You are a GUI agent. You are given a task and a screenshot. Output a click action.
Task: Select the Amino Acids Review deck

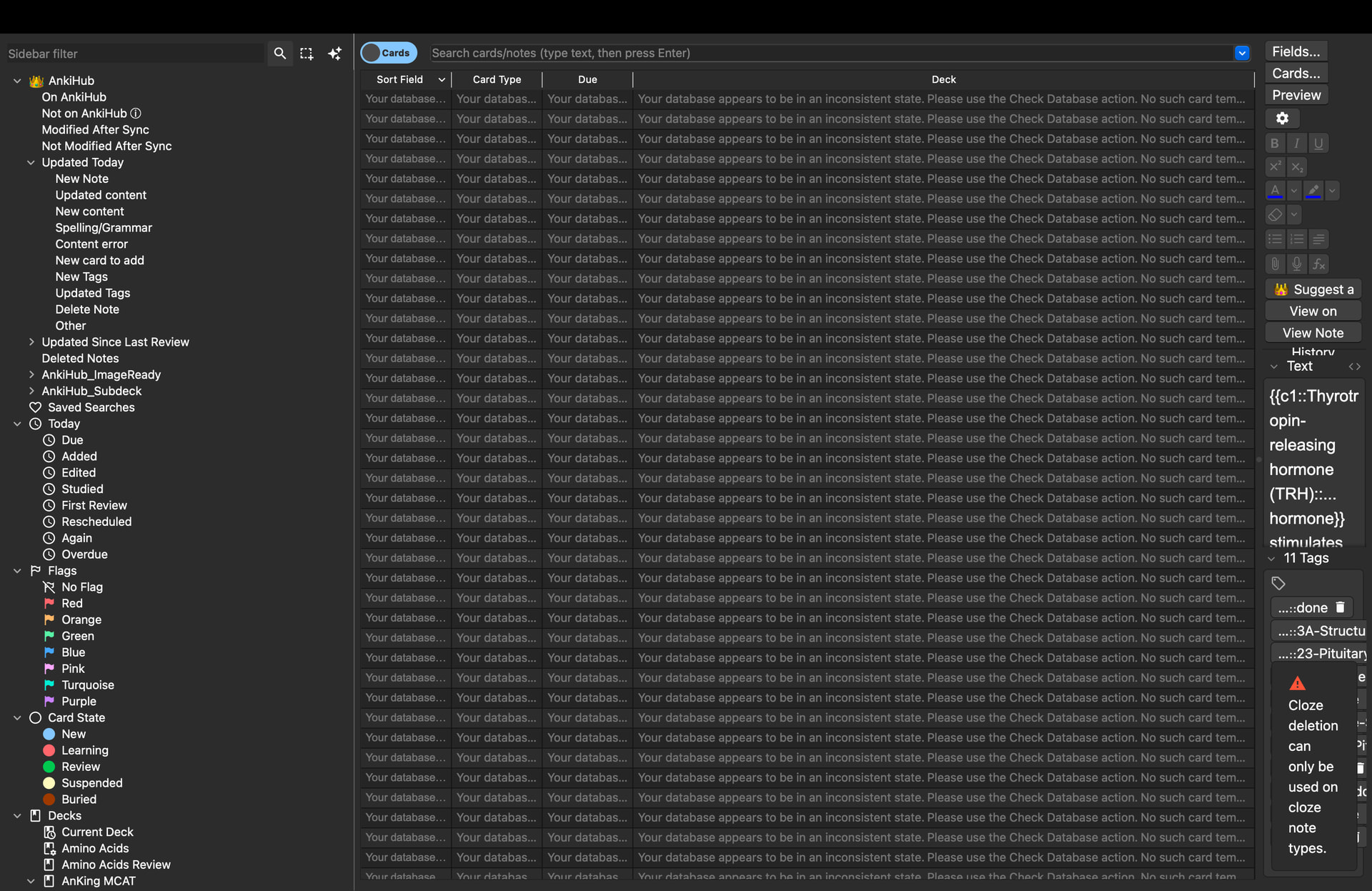pos(116,865)
